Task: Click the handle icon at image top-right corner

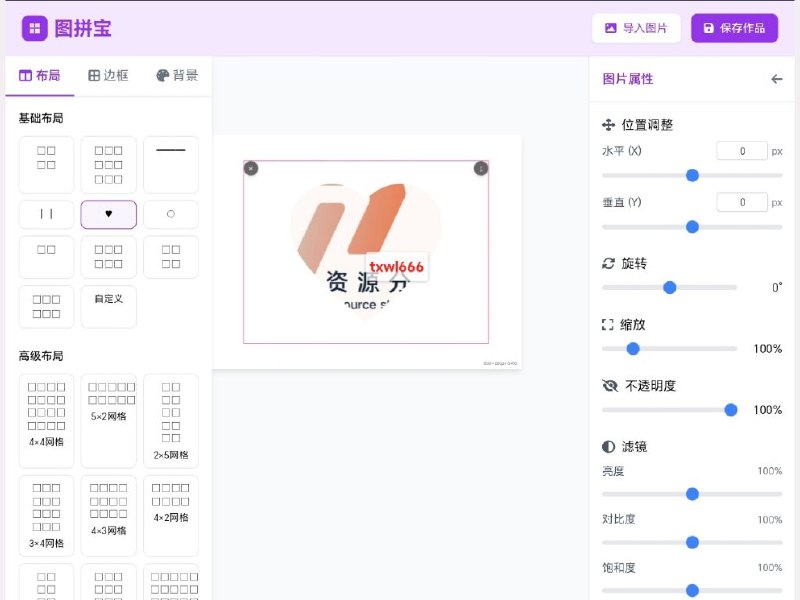Action: coord(481,168)
